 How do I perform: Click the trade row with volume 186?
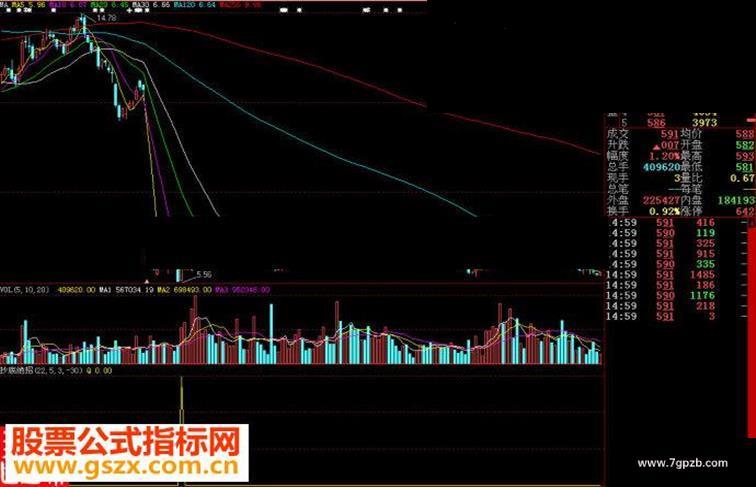coord(677,285)
